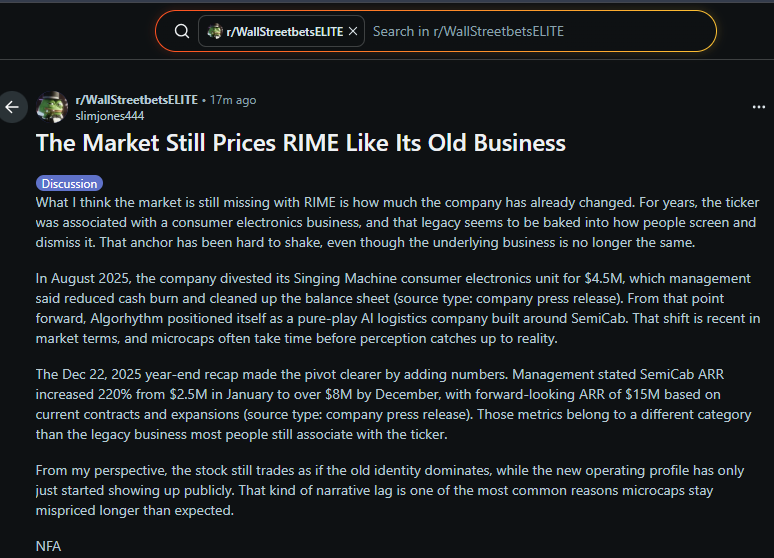Click the r/WallStreetbetsELITE label in search chip
This screenshot has width=774, height=558.
click(x=285, y=32)
